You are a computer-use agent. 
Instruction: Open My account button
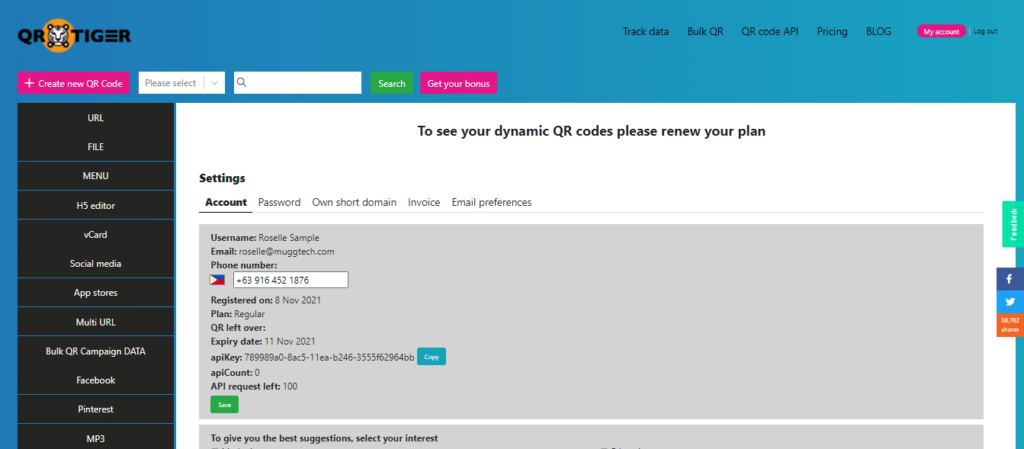[x=941, y=31]
